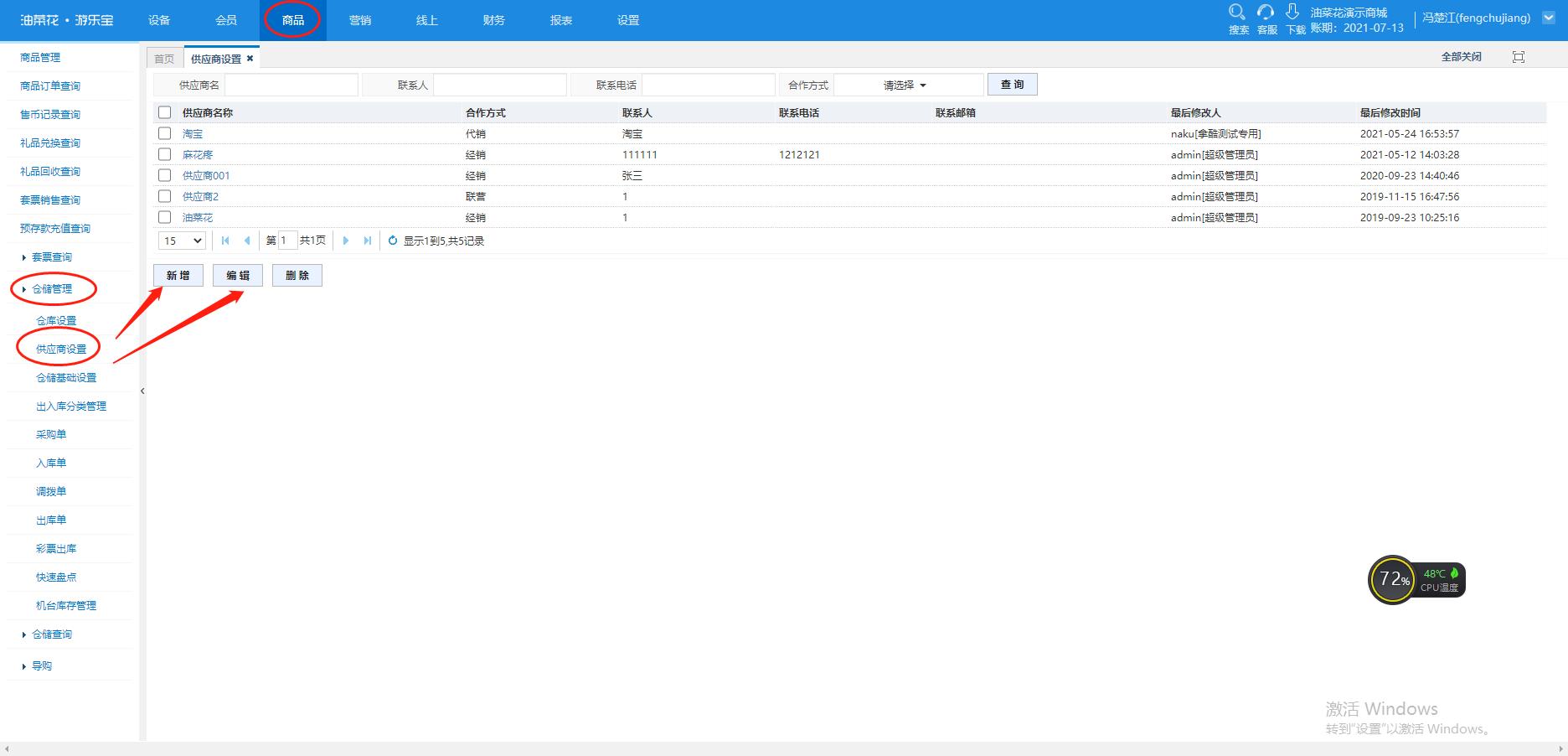
Task: Open 商品管理 in sidebar
Action: (x=40, y=58)
